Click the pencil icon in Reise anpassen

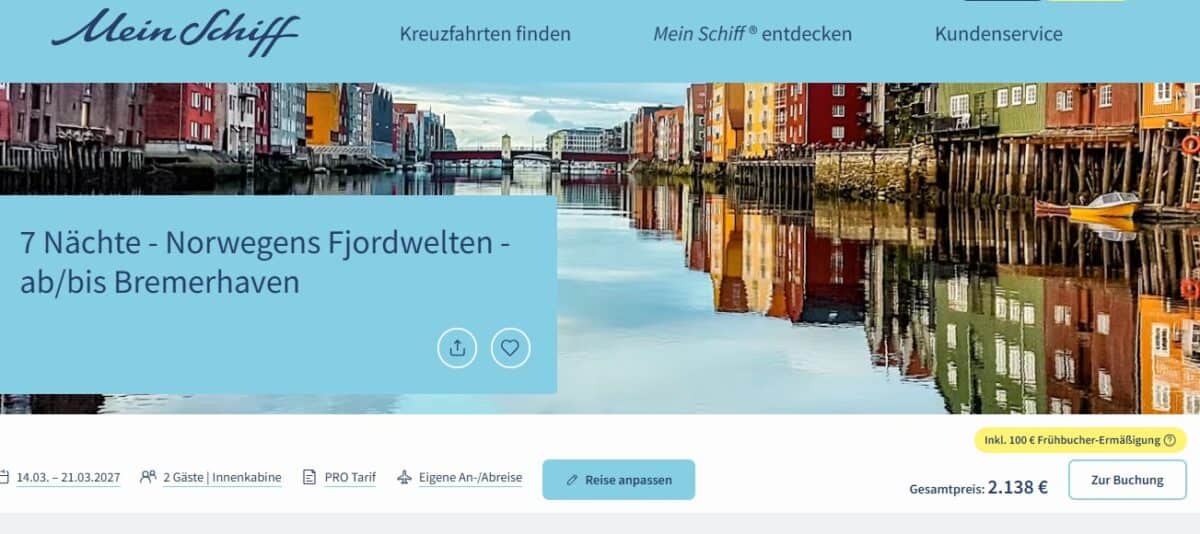click(x=572, y=480)
